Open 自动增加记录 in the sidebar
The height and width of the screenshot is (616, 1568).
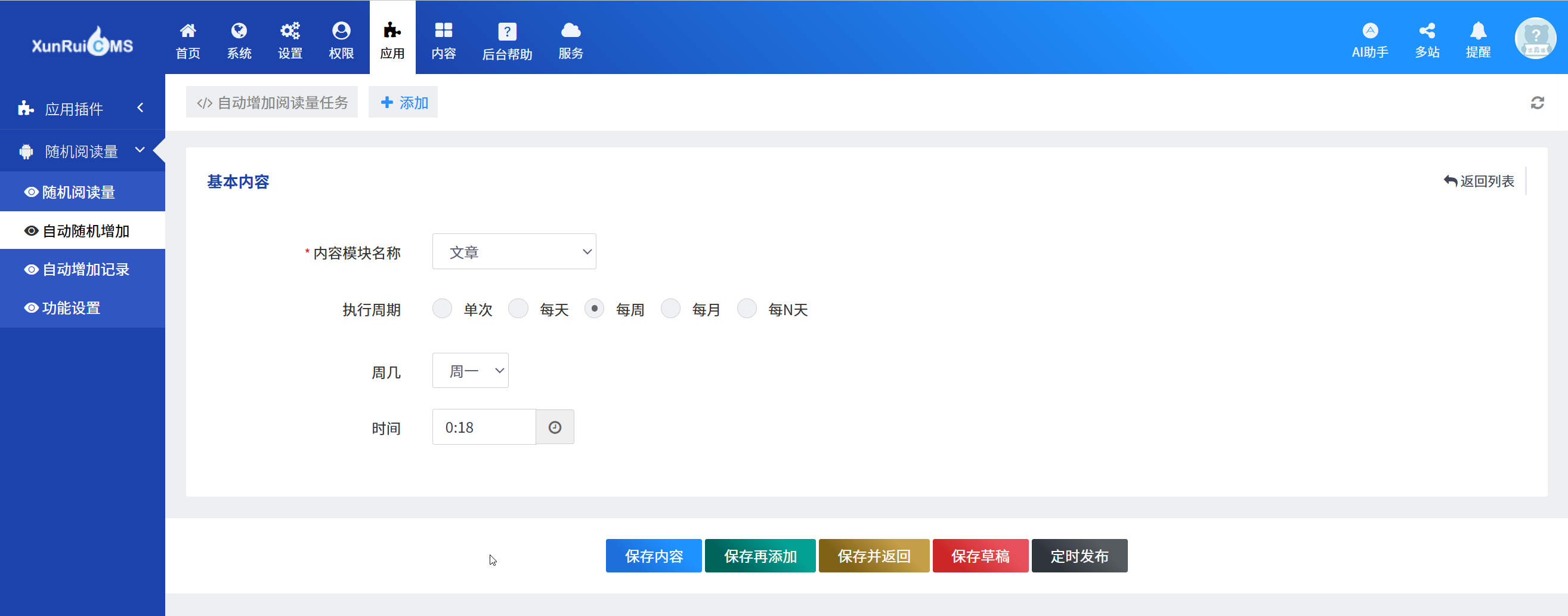pyautogui.click(x=85, y=269)
